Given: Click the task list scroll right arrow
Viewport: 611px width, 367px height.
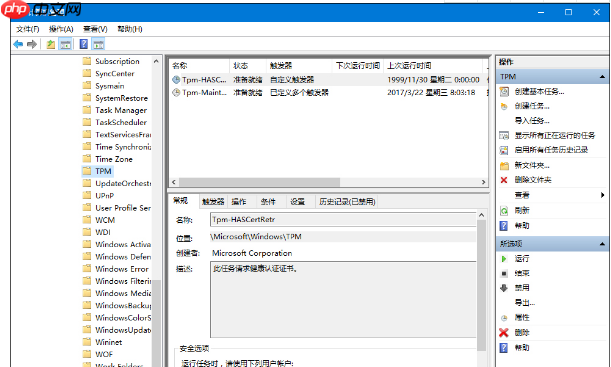Looking at the screenshot, I should pyautogui.click(x=483, y=182).
